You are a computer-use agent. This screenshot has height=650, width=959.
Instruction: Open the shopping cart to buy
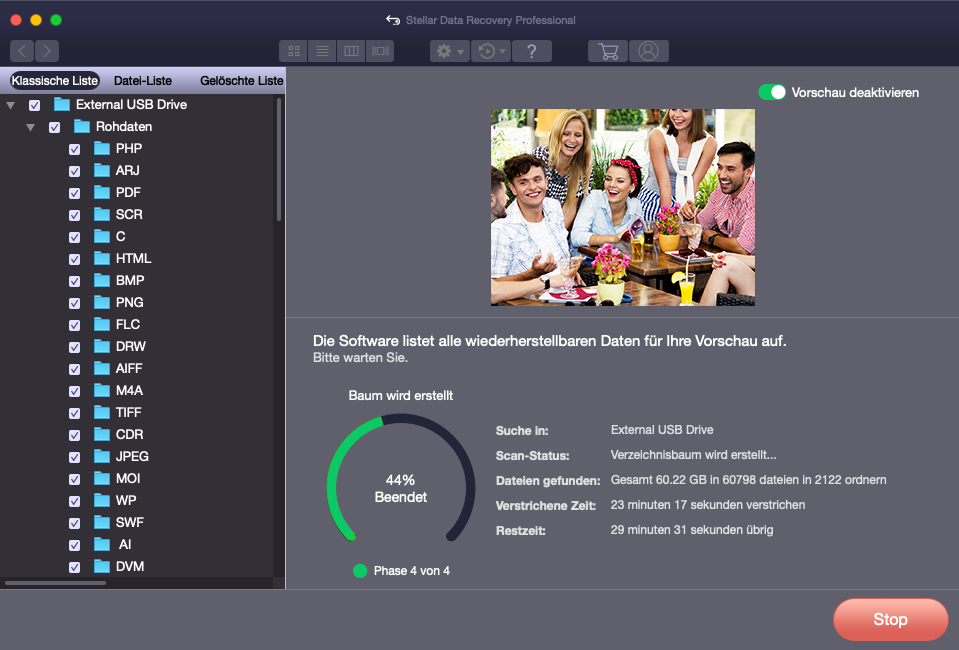point(607,51)
